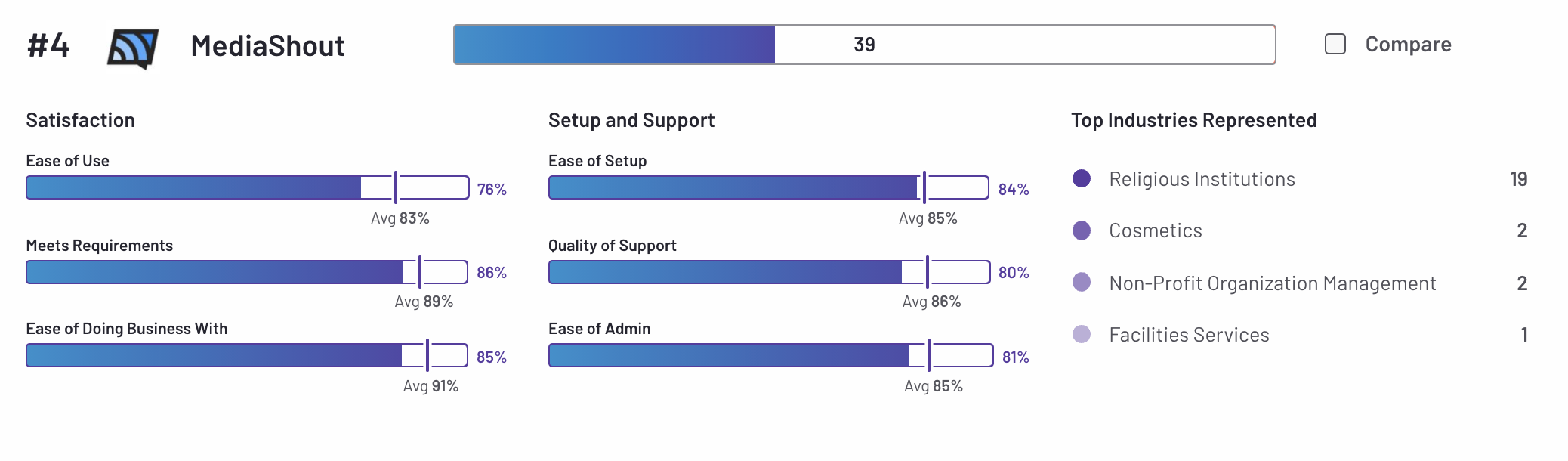Select the Ease of Setup rating bar
The height and width of the screenshot is (461, 1568).
pyautogui.click(x=769, y=187)
